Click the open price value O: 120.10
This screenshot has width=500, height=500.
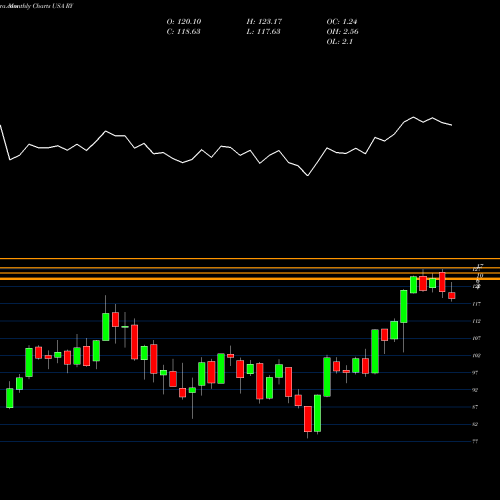tap(184, 22)
